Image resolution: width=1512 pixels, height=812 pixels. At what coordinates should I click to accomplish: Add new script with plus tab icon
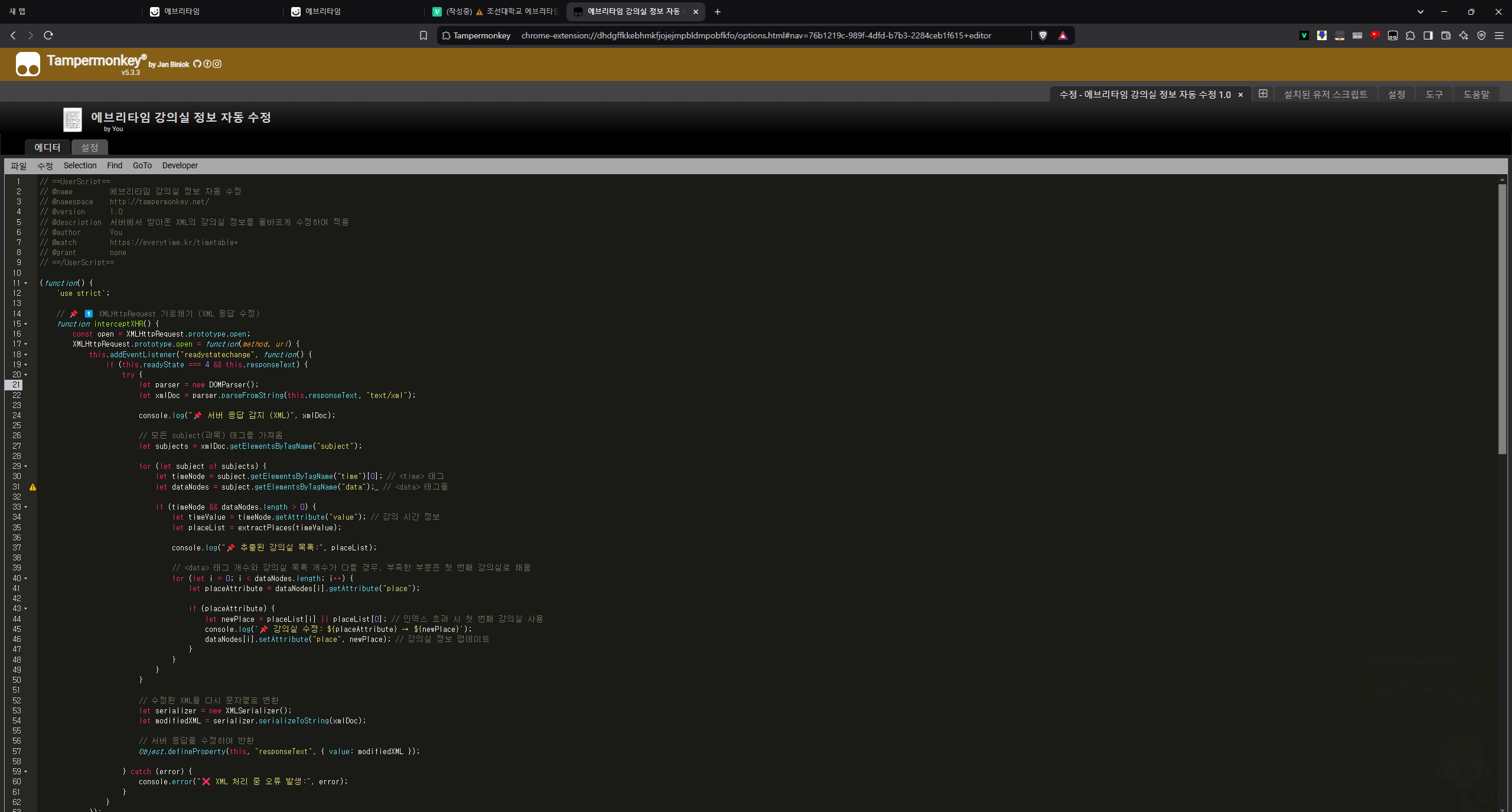[x=1263, y=93]
